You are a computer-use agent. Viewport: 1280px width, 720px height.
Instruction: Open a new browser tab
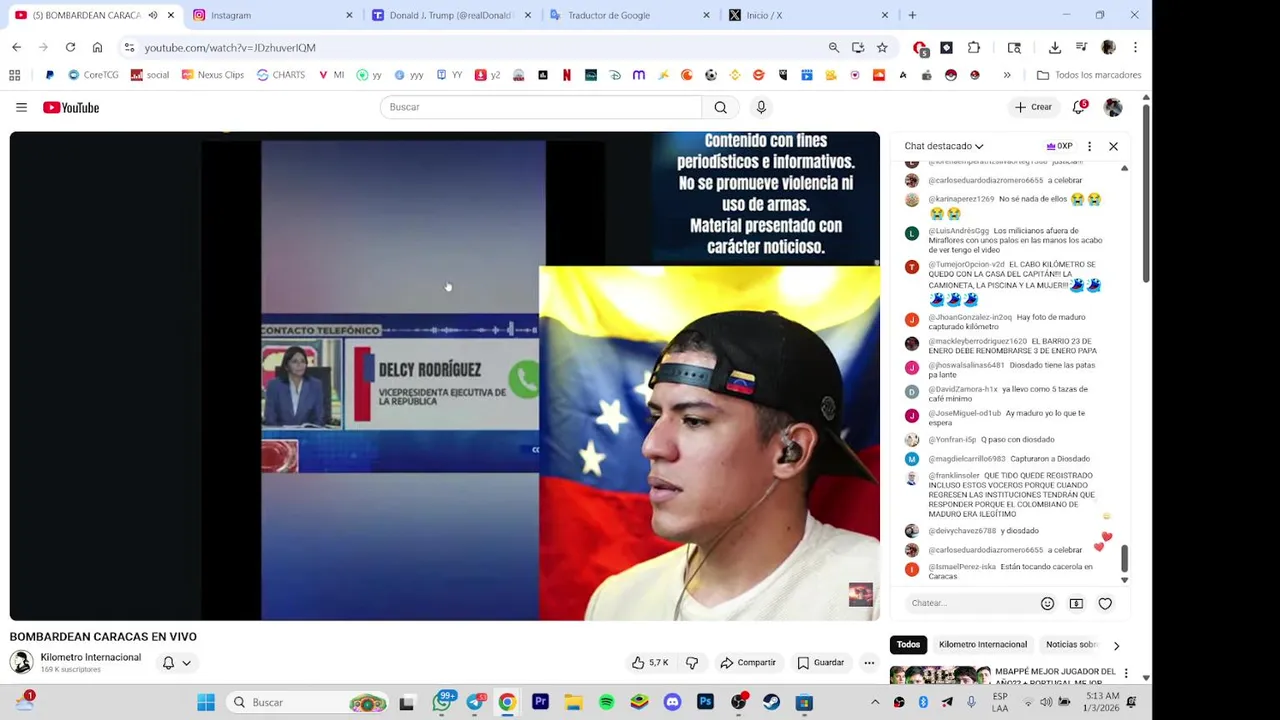click(x=912, y=15)
